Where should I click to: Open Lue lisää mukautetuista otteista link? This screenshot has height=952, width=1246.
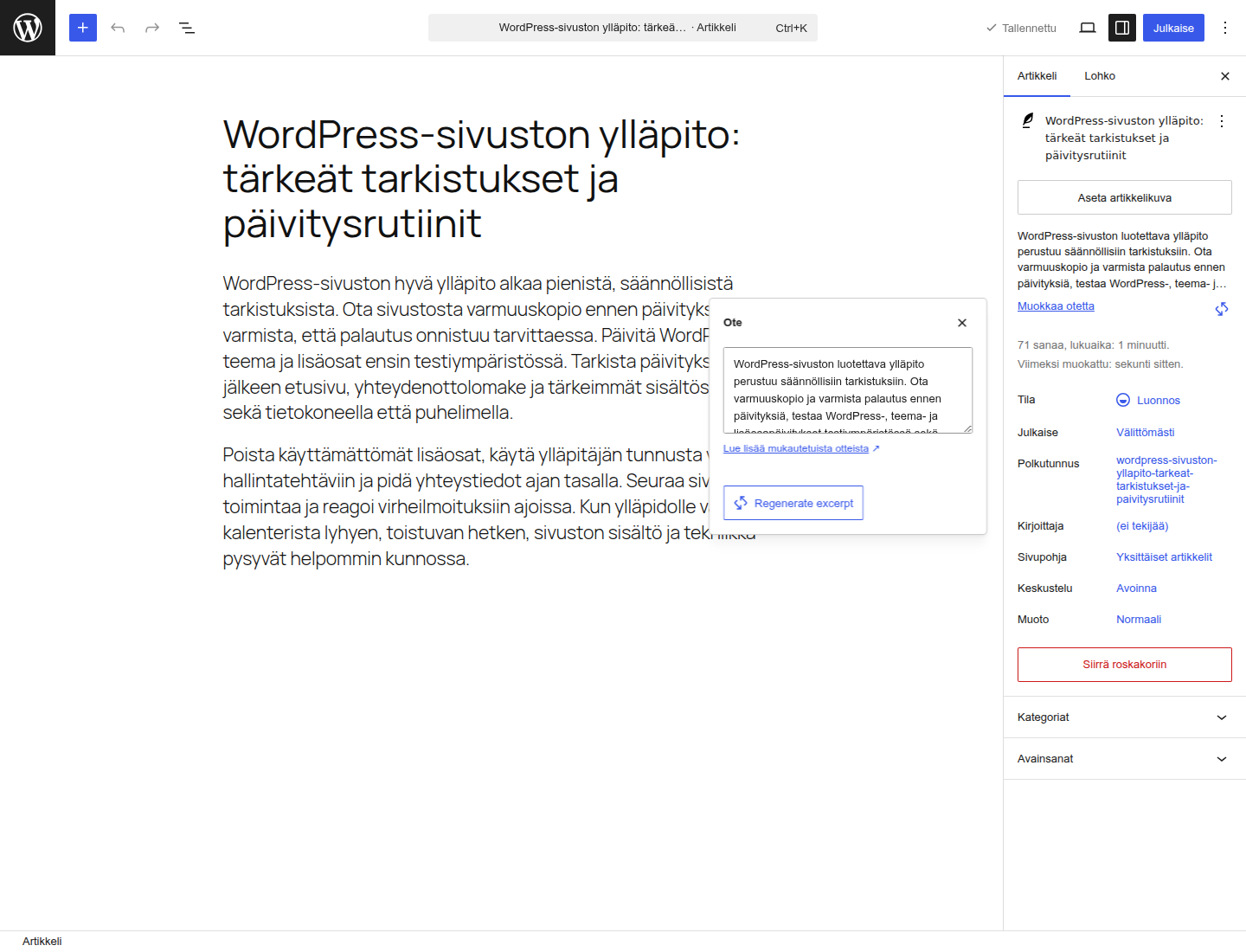coord(801,448)
